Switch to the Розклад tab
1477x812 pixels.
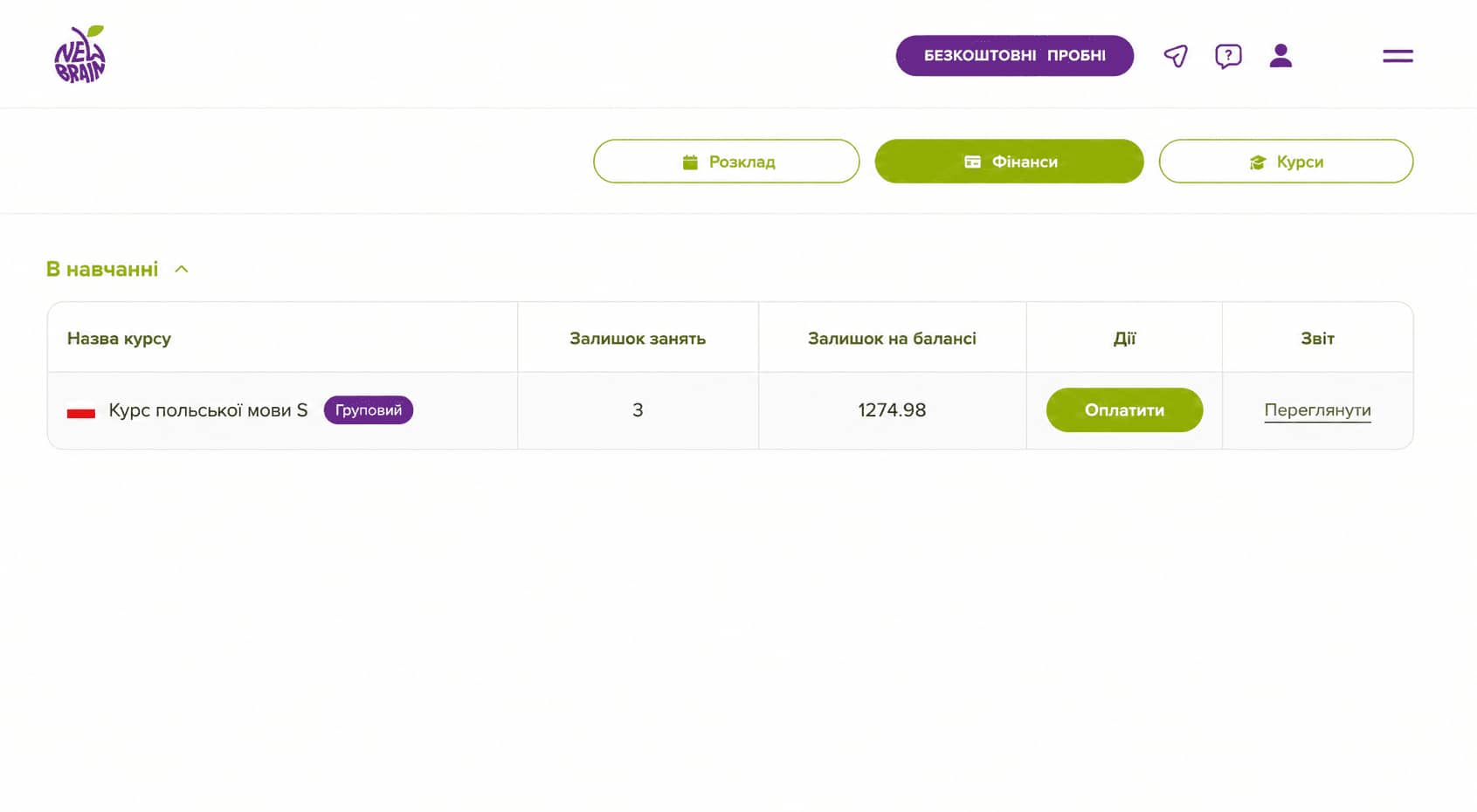click(726, 162)
